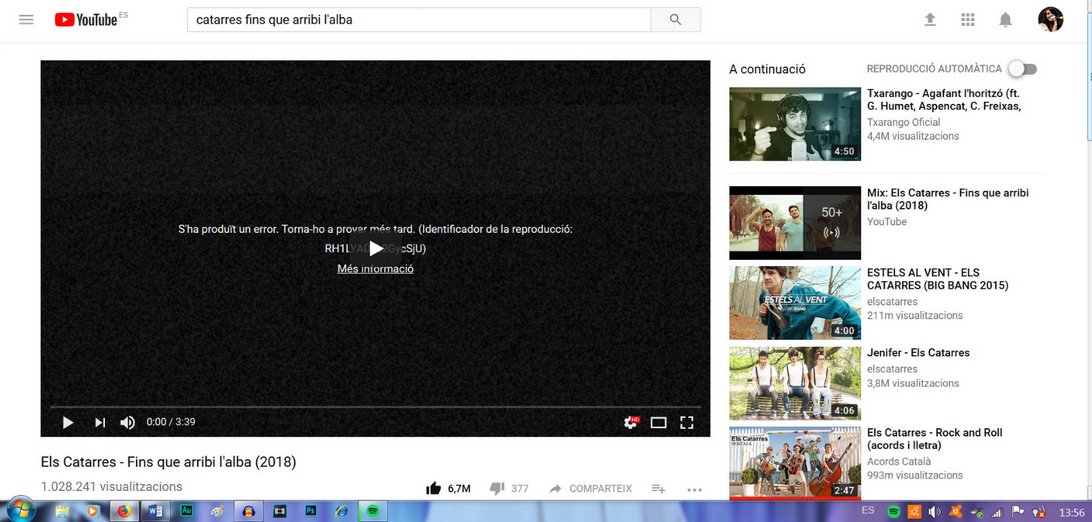Viewport: 1092px width, 522px height.
Task: Toggle Reproducció automàtica switch
Action: (x=1023, y=69)
